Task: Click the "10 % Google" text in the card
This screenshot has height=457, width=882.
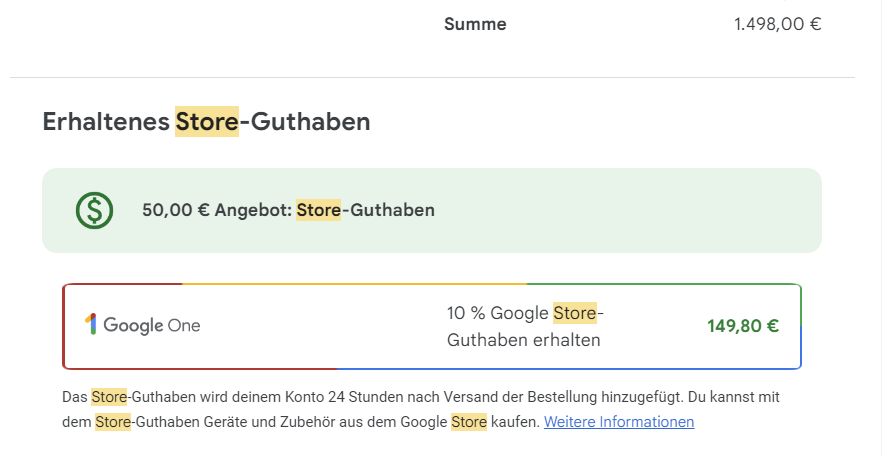Action: coord(497,313)
